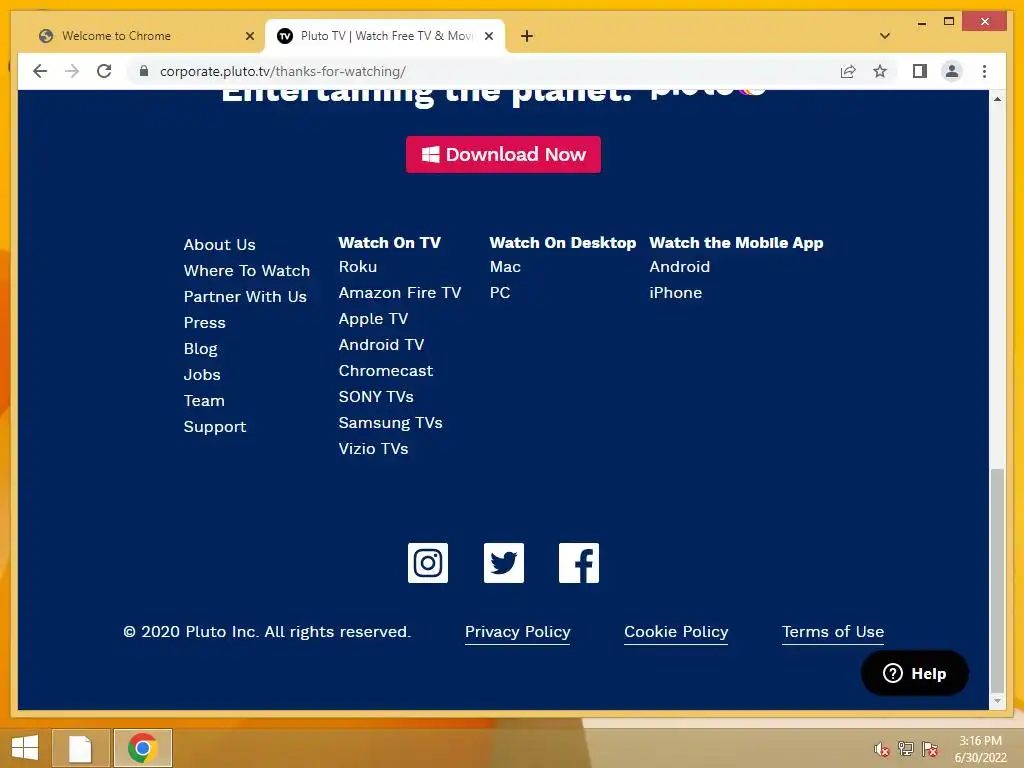
Task: Click the red Download Now button
Action: click(504, 155)
